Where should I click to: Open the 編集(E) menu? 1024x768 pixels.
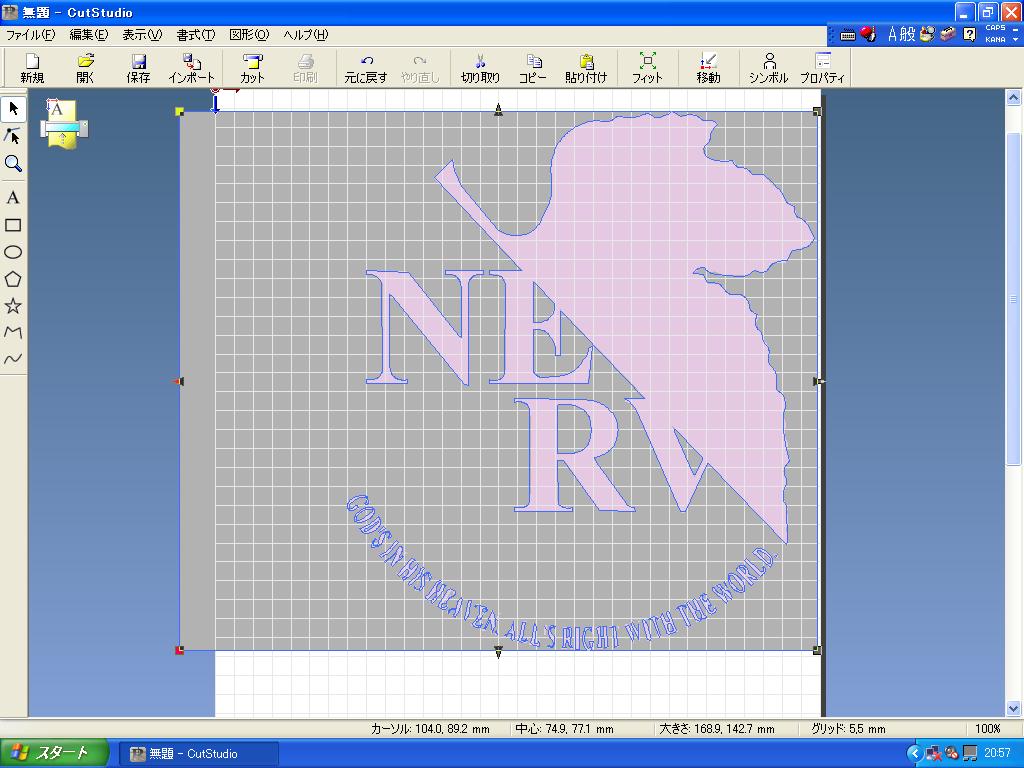[88, 35]
